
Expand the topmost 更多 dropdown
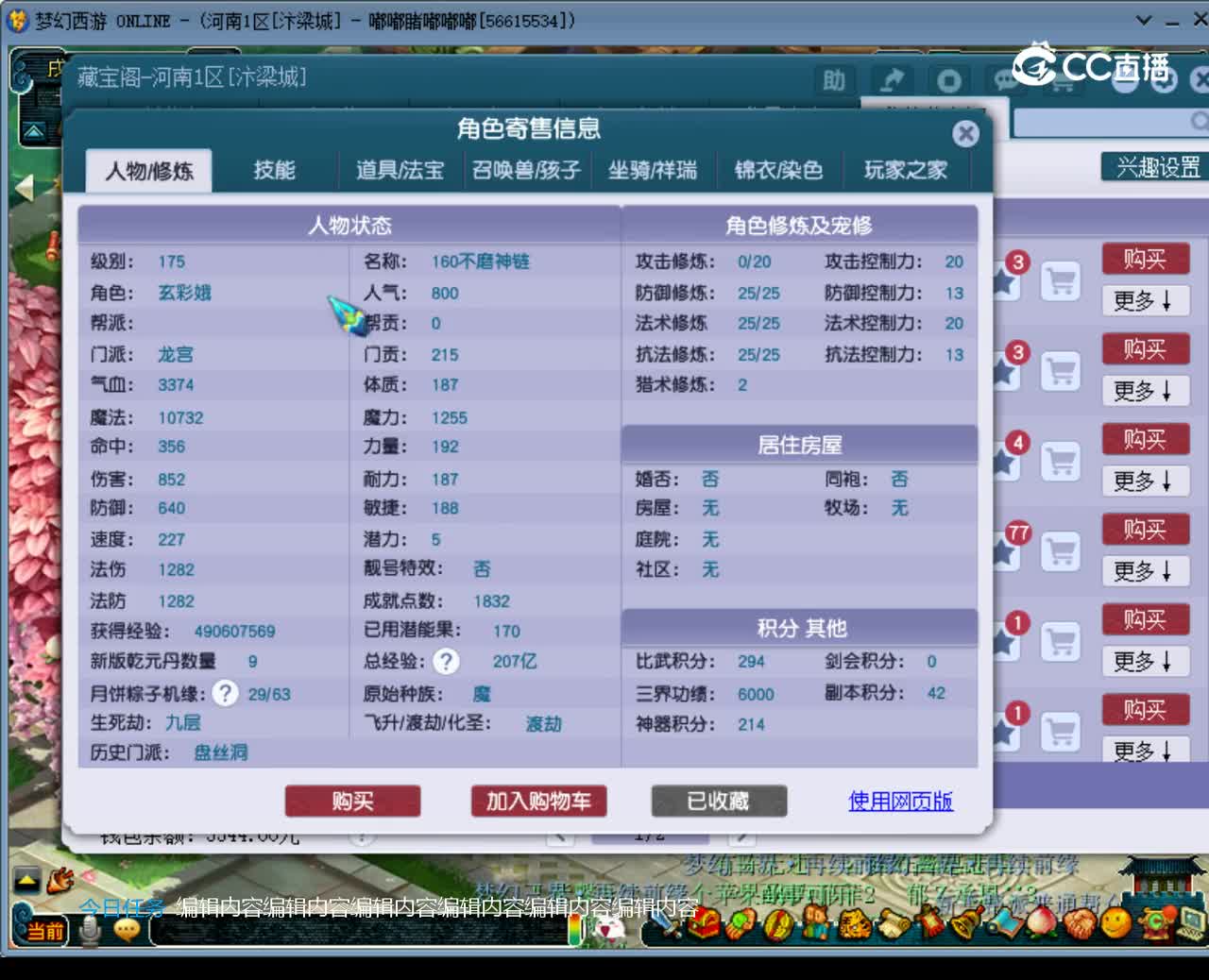[1145, 301]
